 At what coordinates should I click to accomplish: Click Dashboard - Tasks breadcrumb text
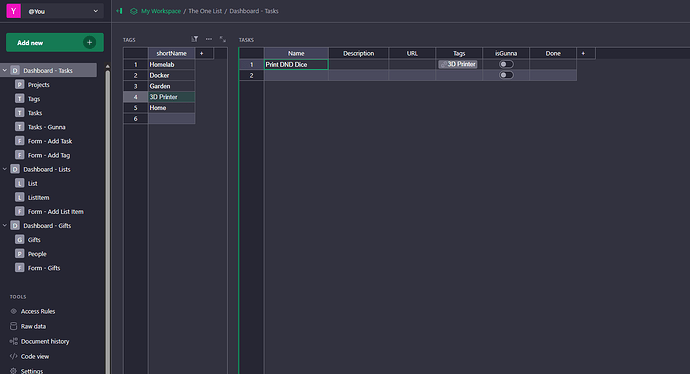(x=254, y=11)
